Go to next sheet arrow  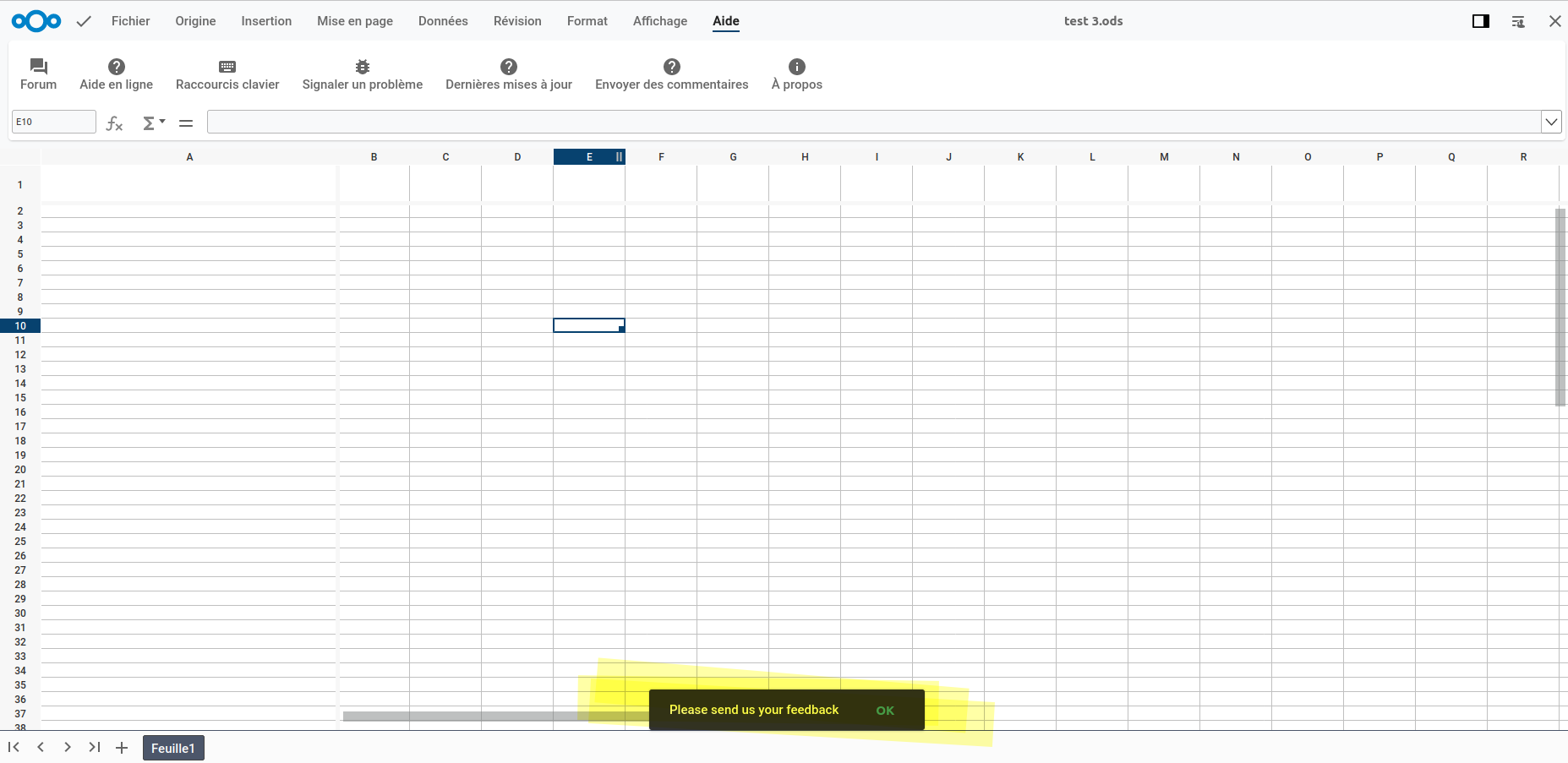tap(68, 748)
